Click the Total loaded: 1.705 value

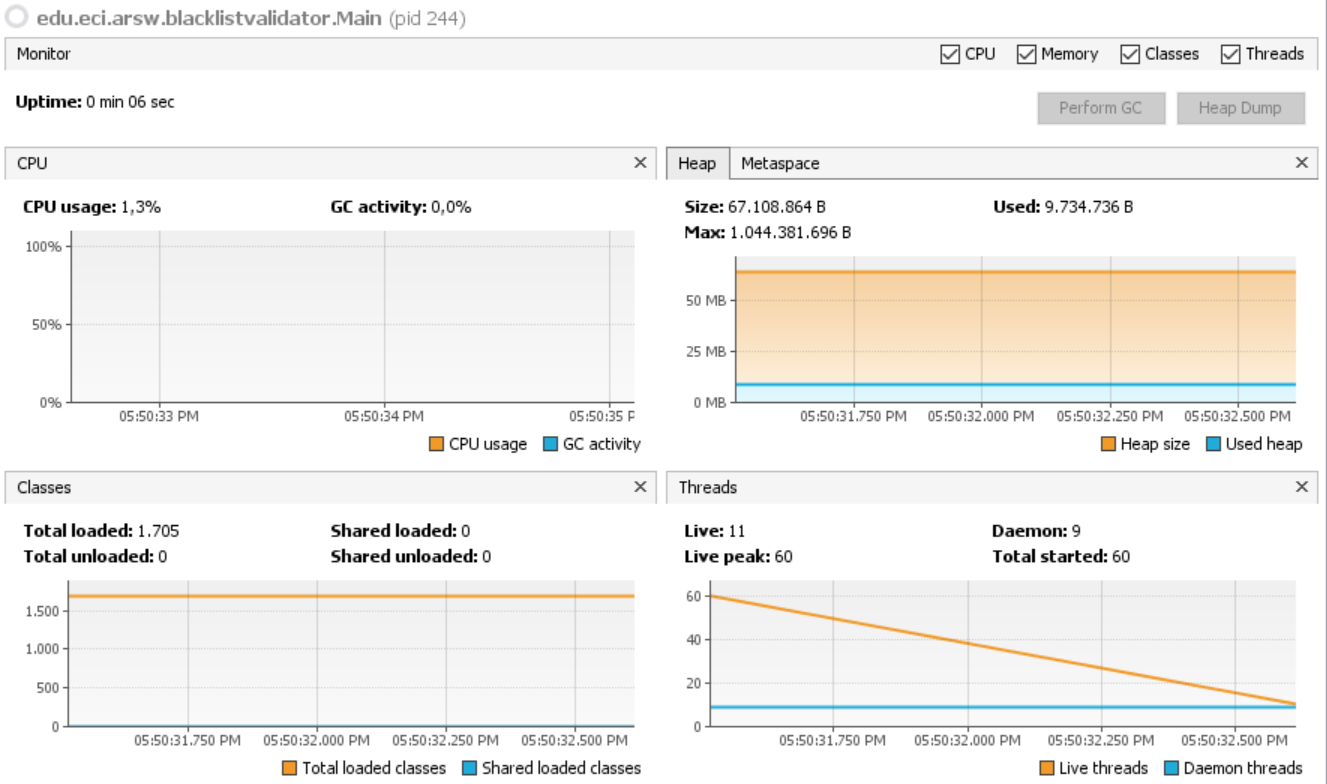point(101,531)
